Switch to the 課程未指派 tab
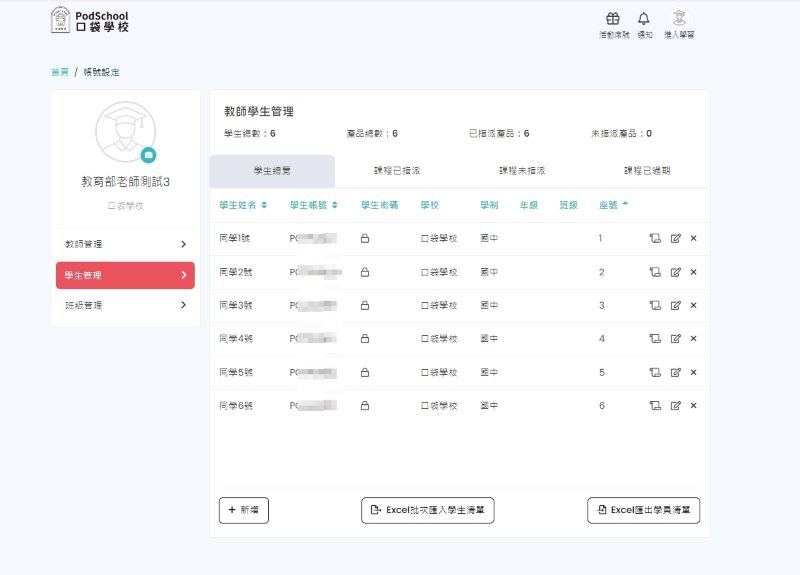 coord(521,171)
